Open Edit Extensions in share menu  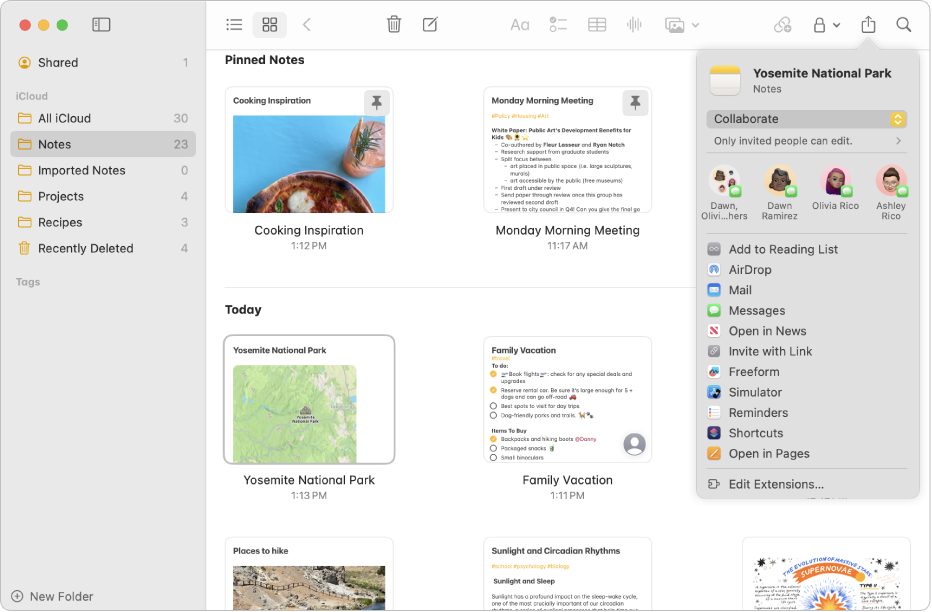tap(776, 484)
